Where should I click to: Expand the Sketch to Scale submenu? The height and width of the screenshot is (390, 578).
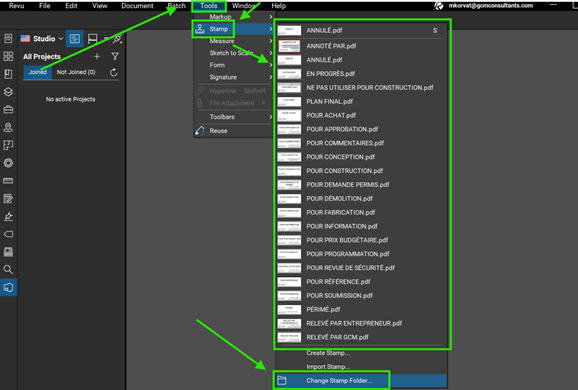(233, 53)
